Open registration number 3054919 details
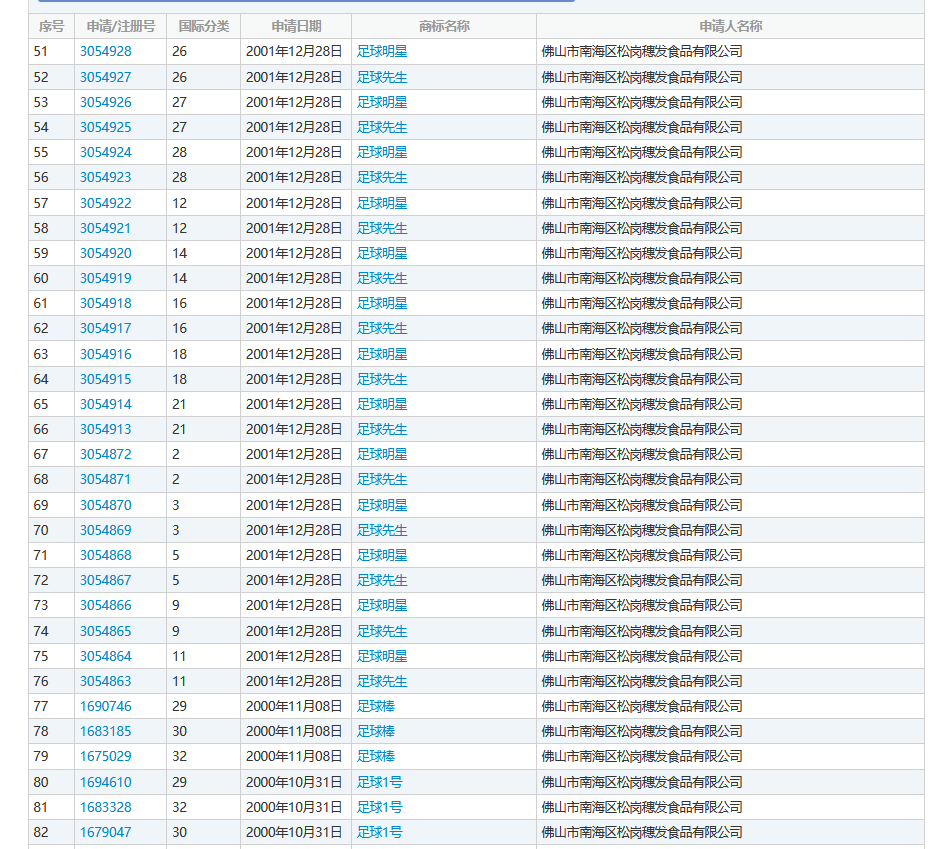The height and width of the screenshot is (849, 941). tap(105, 278)
